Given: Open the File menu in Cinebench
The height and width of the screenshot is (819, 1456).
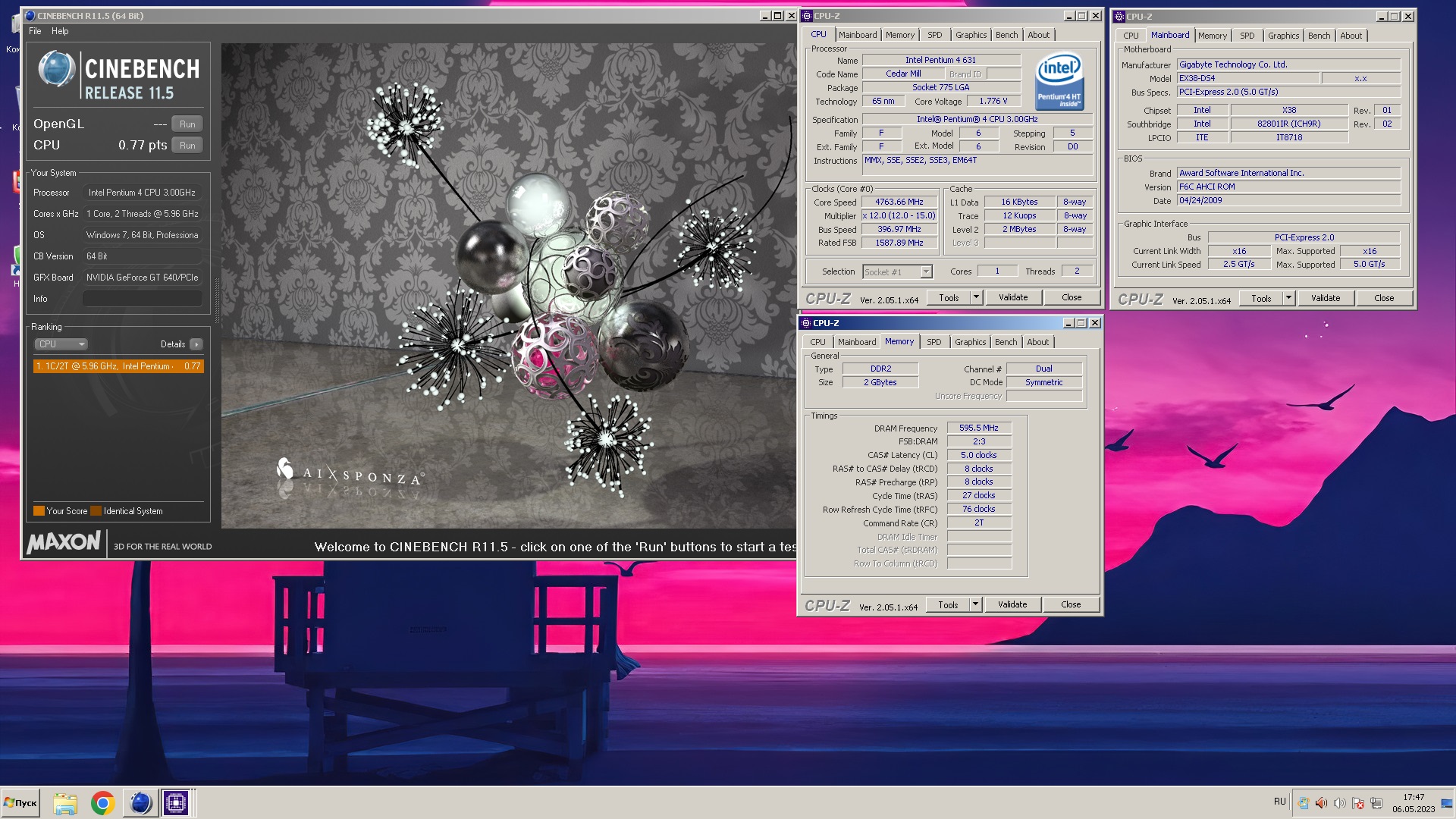Looking at the screenshot, I should (35, 31).
